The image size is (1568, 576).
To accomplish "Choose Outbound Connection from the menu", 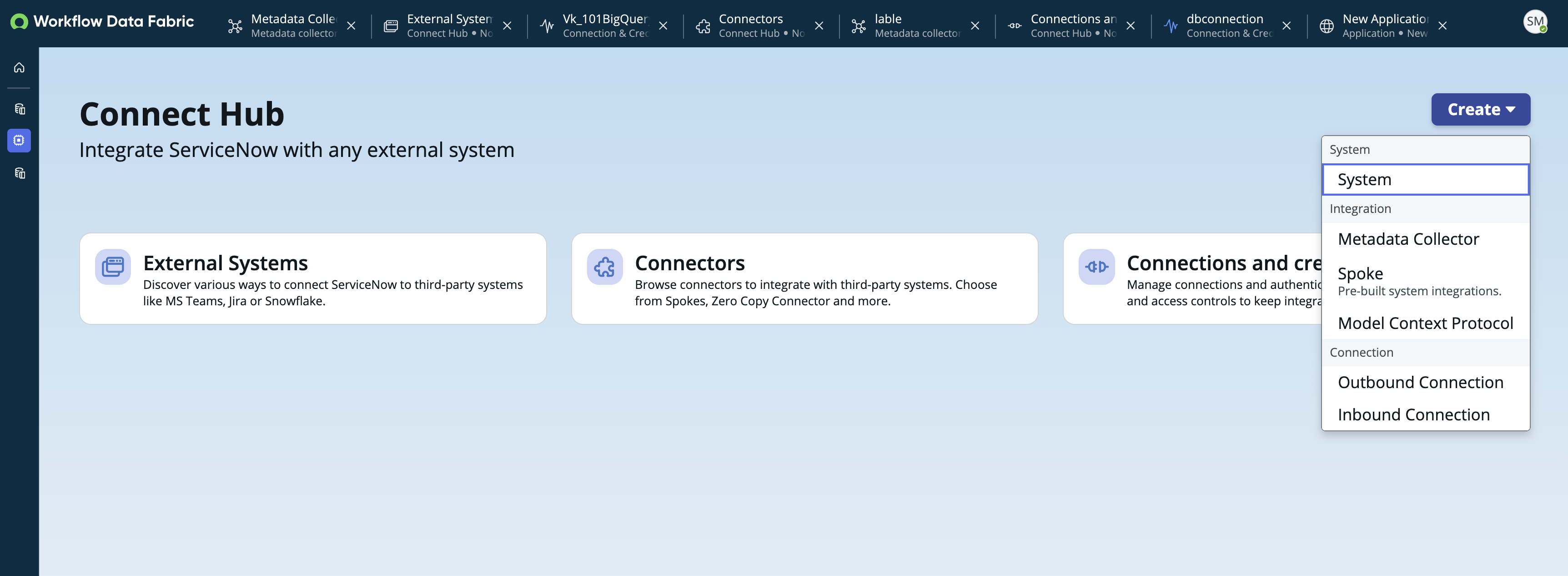I will [1426, 382].
